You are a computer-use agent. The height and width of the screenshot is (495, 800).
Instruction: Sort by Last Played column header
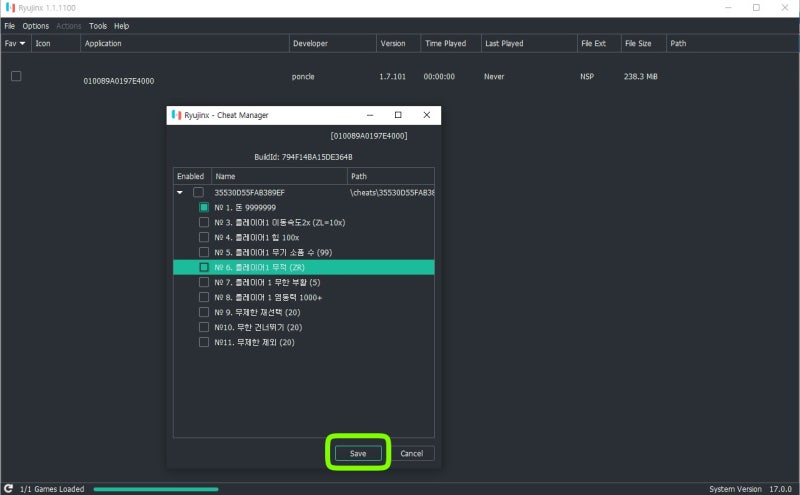coord(529,43)
